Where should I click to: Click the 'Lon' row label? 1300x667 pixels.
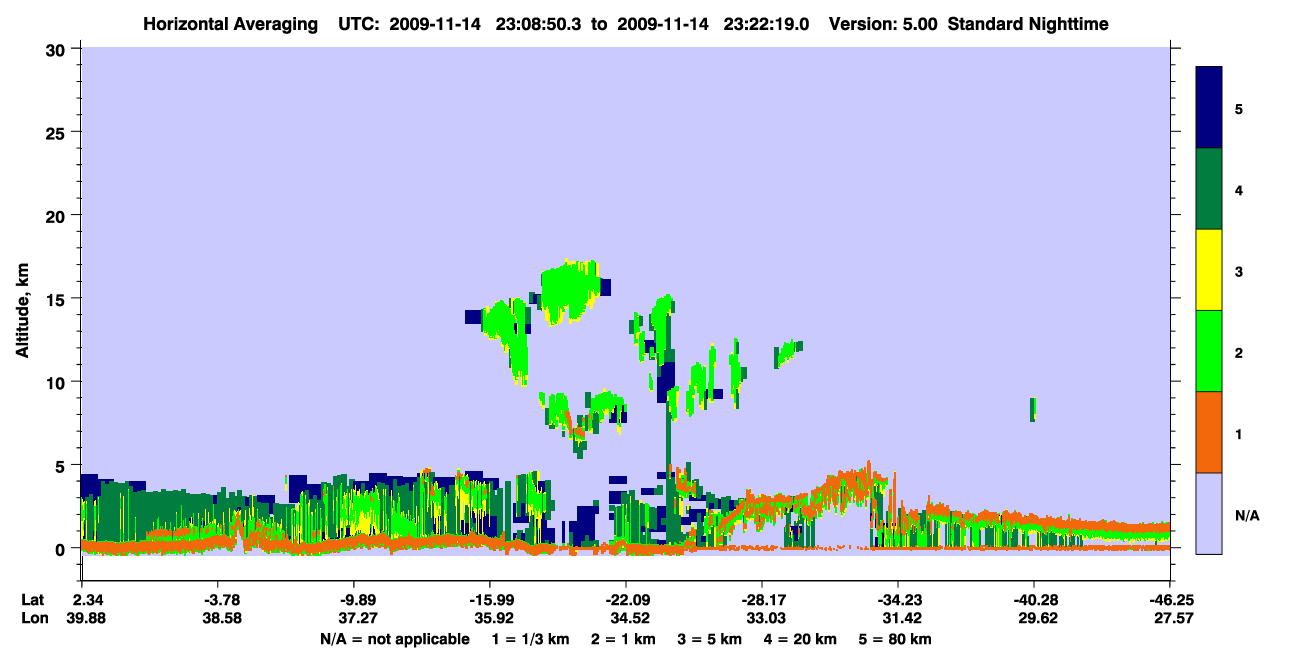33,618
